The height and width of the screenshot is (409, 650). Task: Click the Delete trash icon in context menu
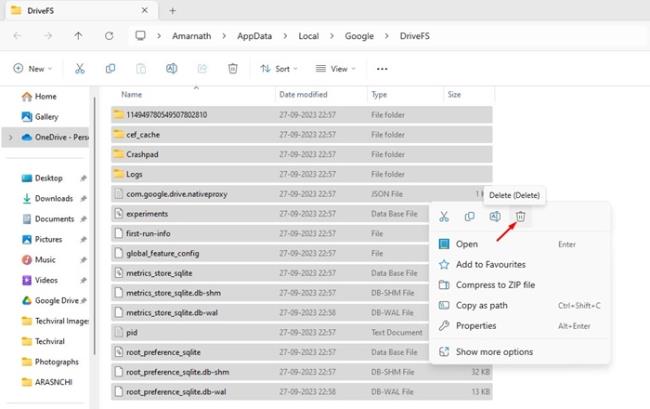pos(520,216)
